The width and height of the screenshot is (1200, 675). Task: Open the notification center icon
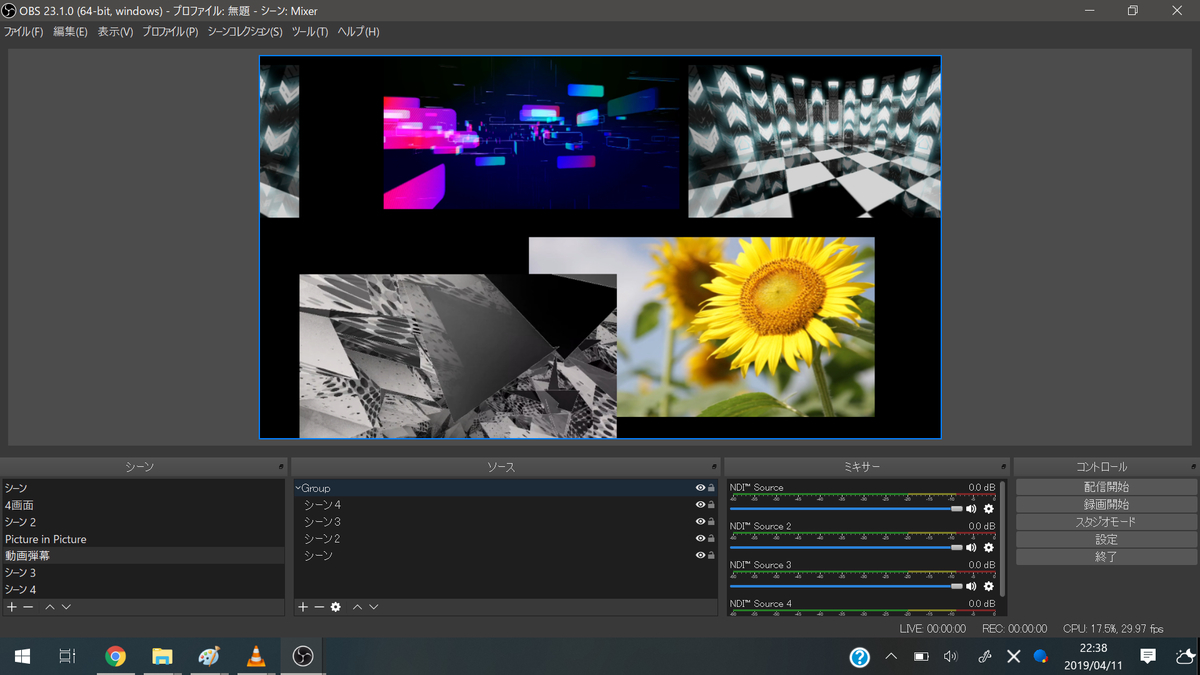[1148, 656]
